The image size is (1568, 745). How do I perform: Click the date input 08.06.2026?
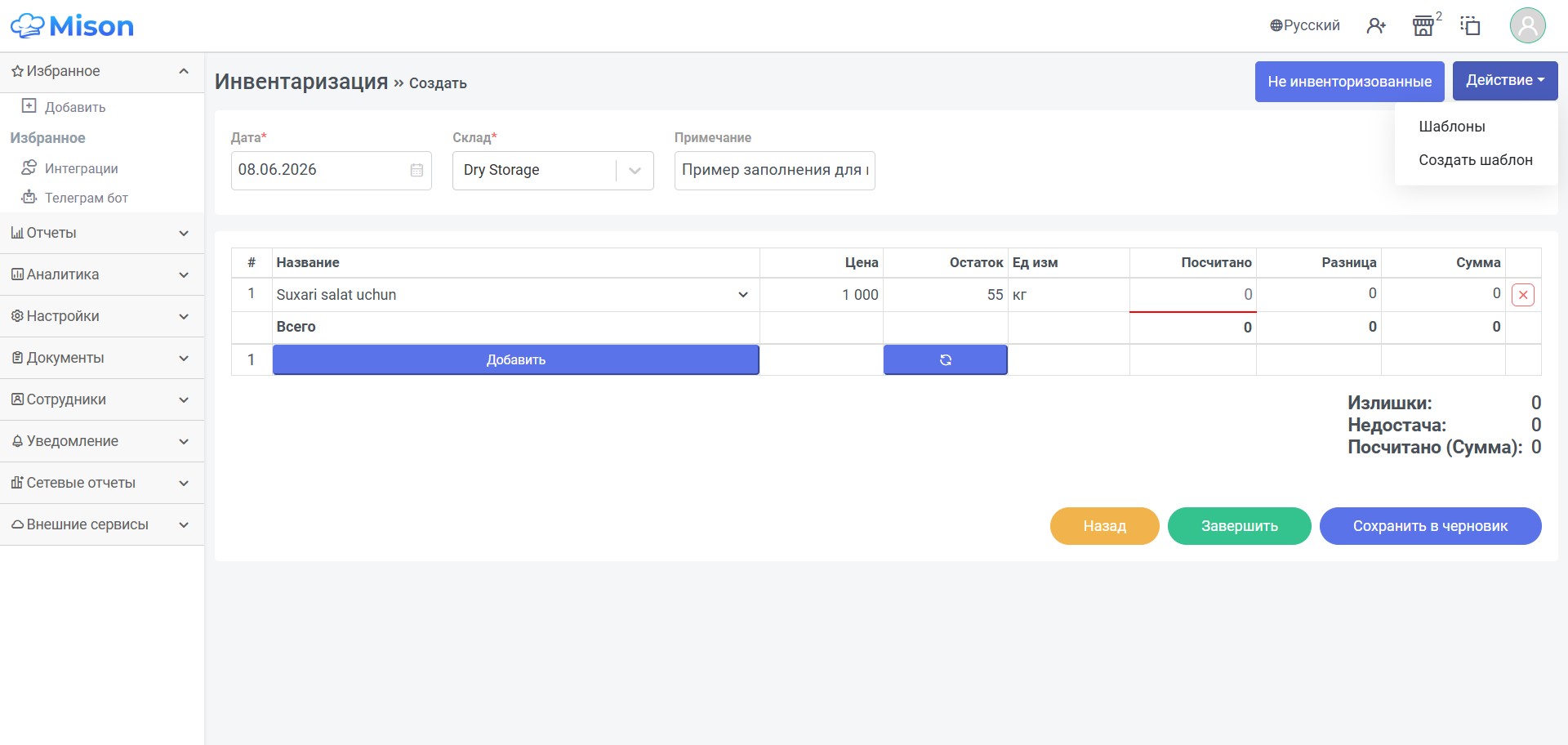(x=331, y=171)
